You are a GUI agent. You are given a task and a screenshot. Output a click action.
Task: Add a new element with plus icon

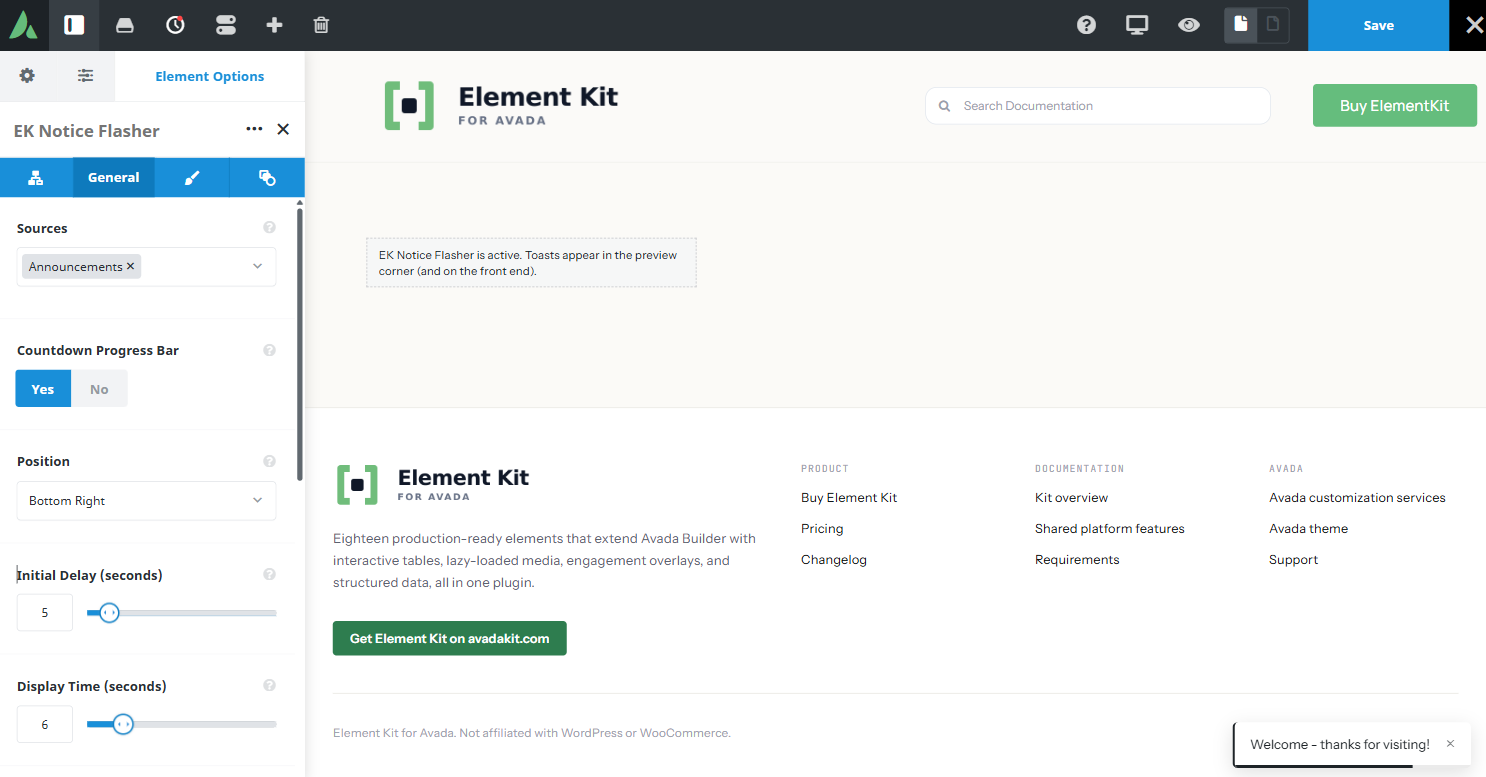coord(274,25)
